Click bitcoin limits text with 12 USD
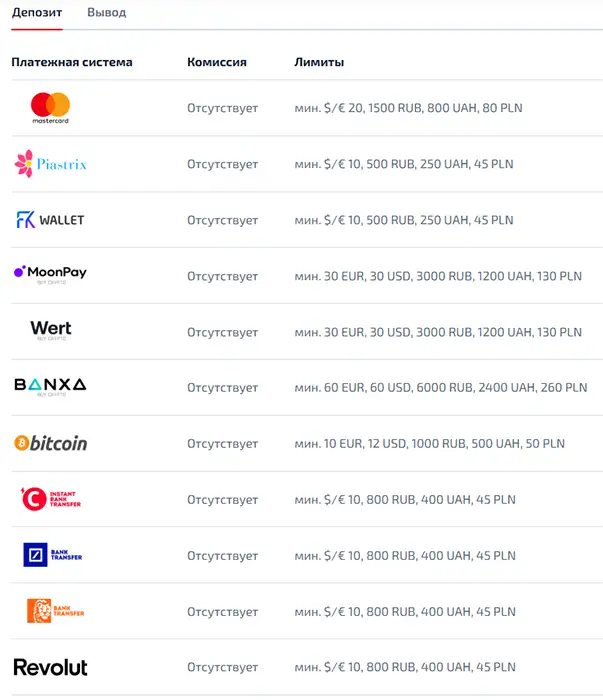This screenshot has height=700, width=603. 429,444
